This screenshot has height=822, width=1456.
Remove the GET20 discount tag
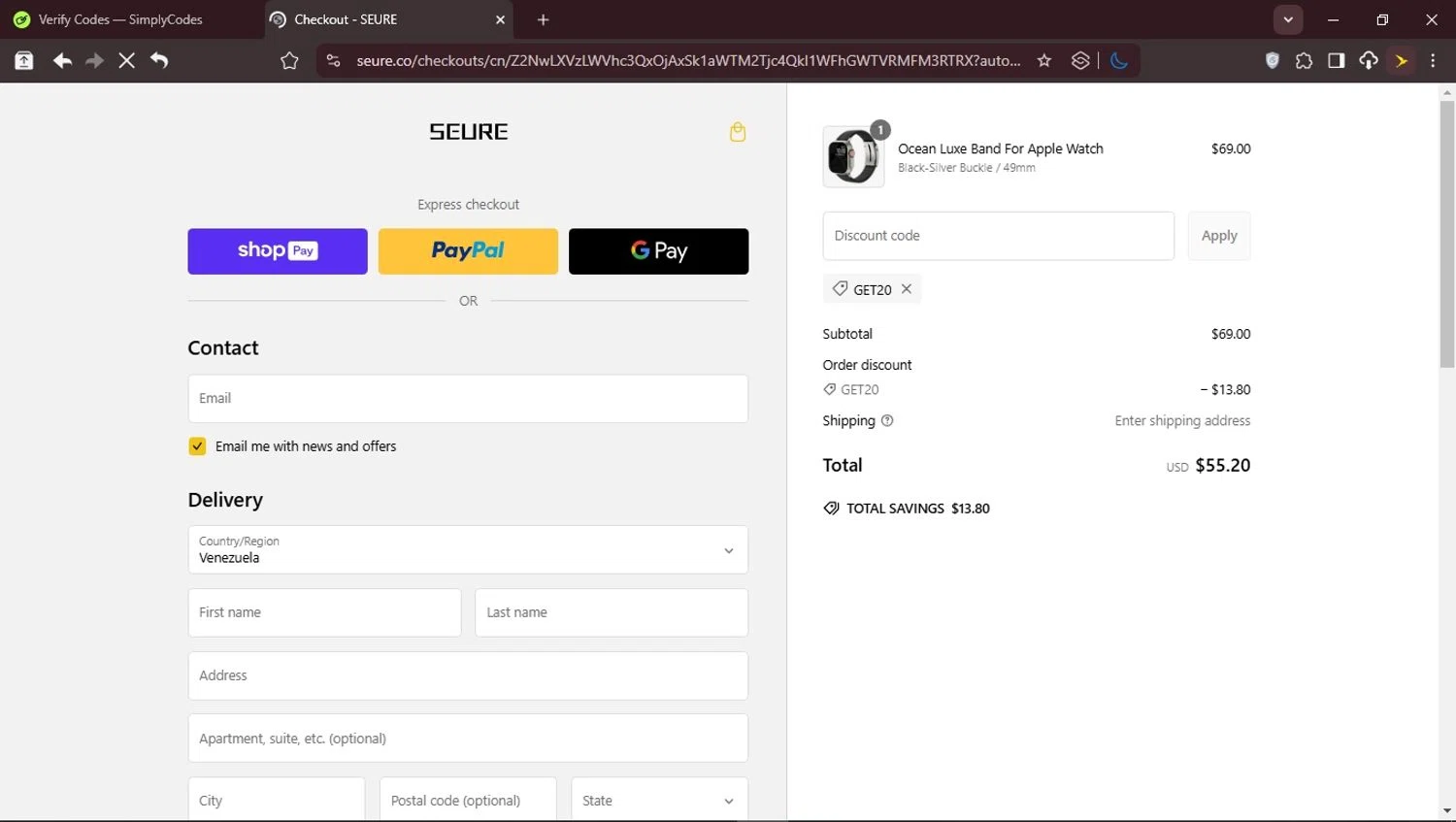[906, 289]
